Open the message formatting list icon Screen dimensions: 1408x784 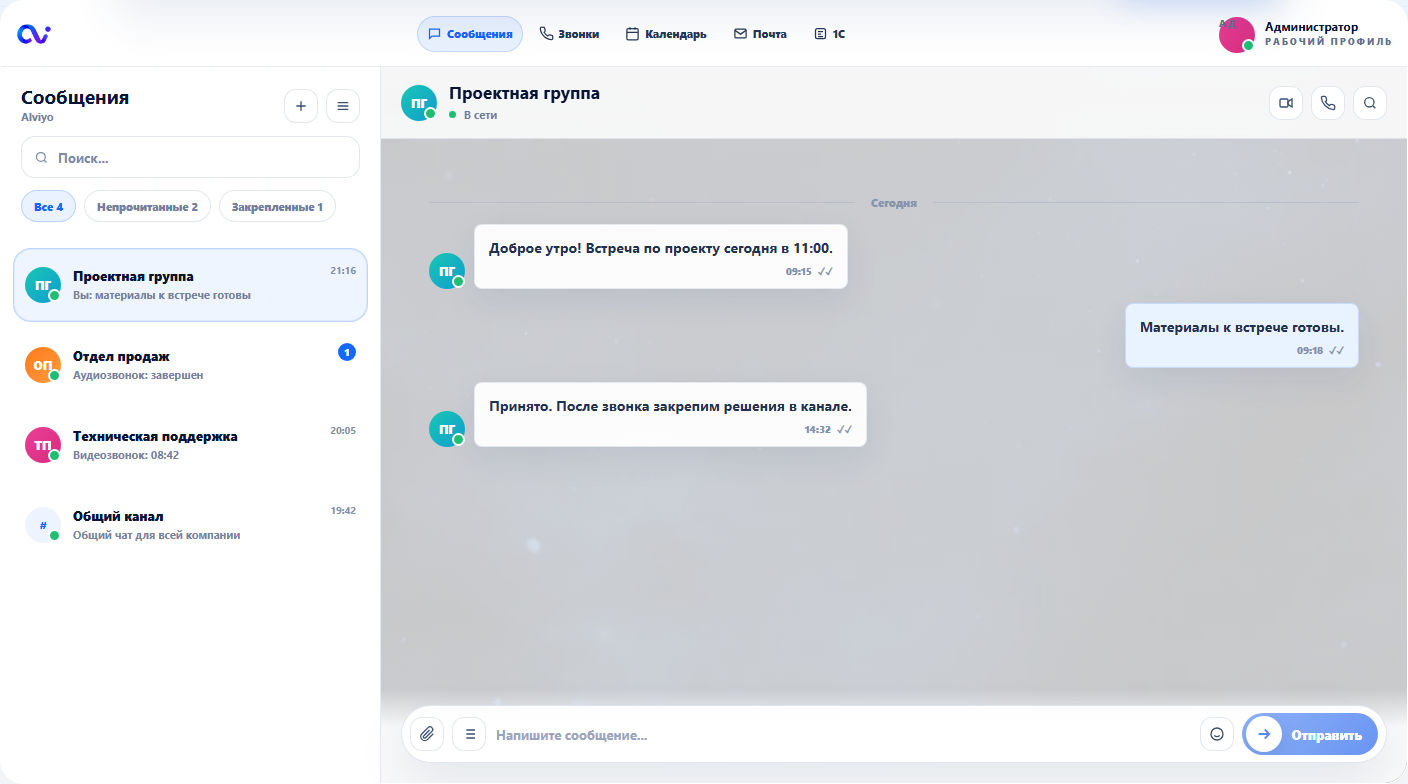click(x=469, y=734)
